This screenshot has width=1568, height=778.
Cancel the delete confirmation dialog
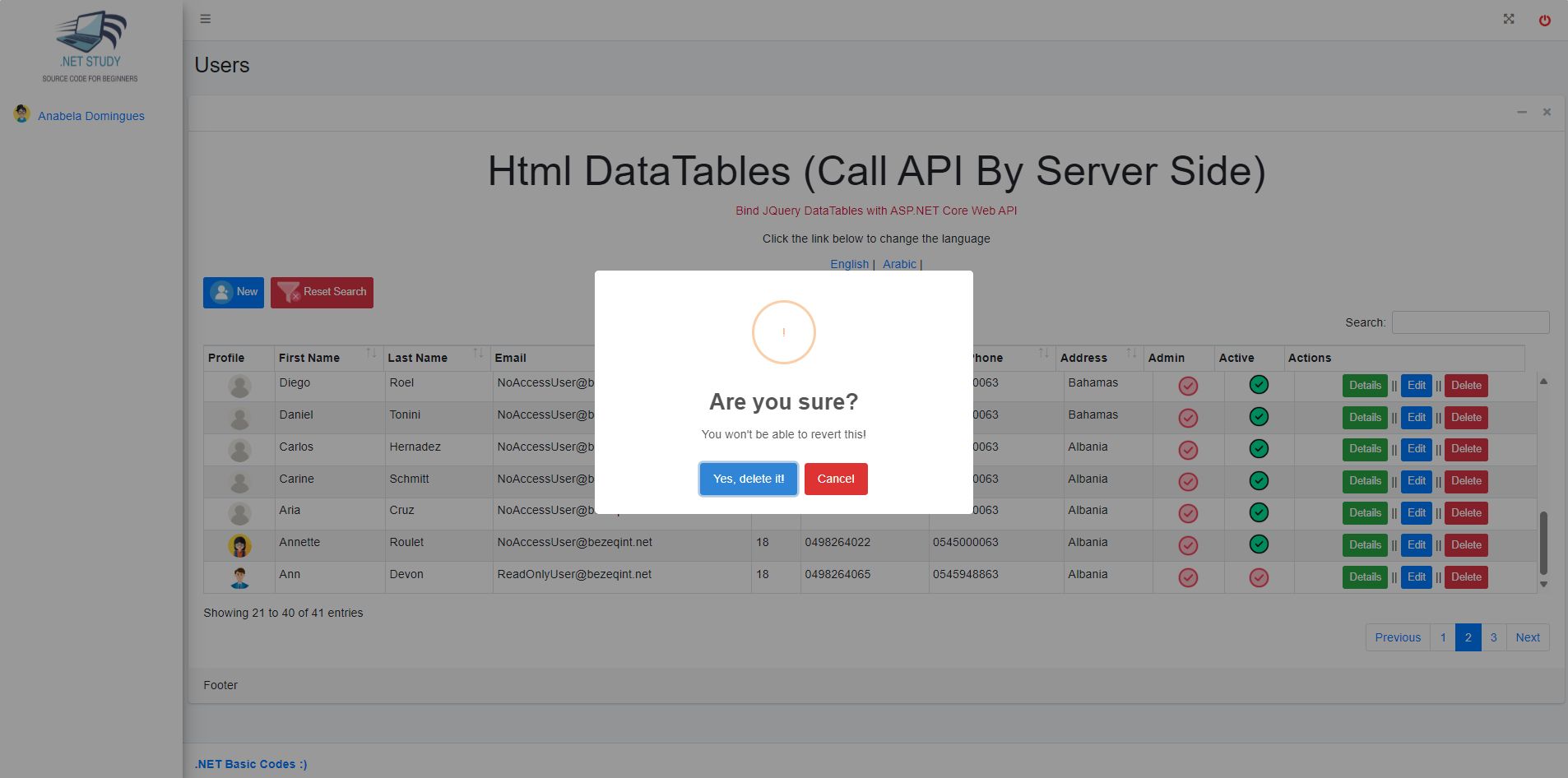[x=836, y=479]
